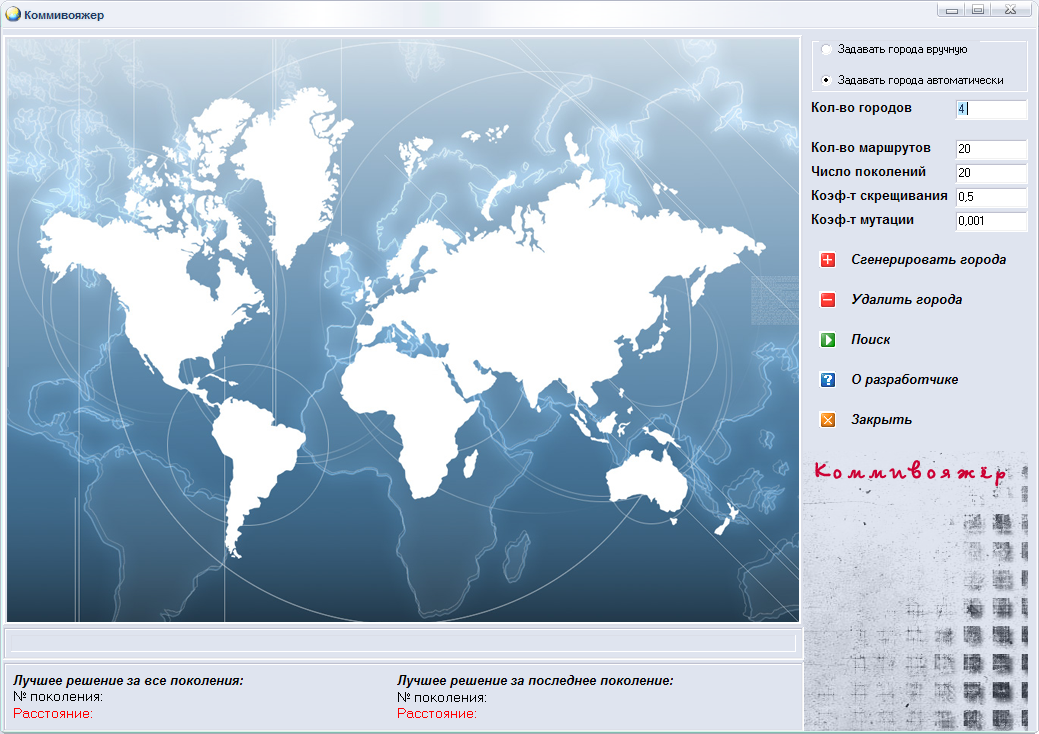This screenshot has width=1039, height=734.
Task: Click the red minus delete cities icon
Action: pos(828,300)
